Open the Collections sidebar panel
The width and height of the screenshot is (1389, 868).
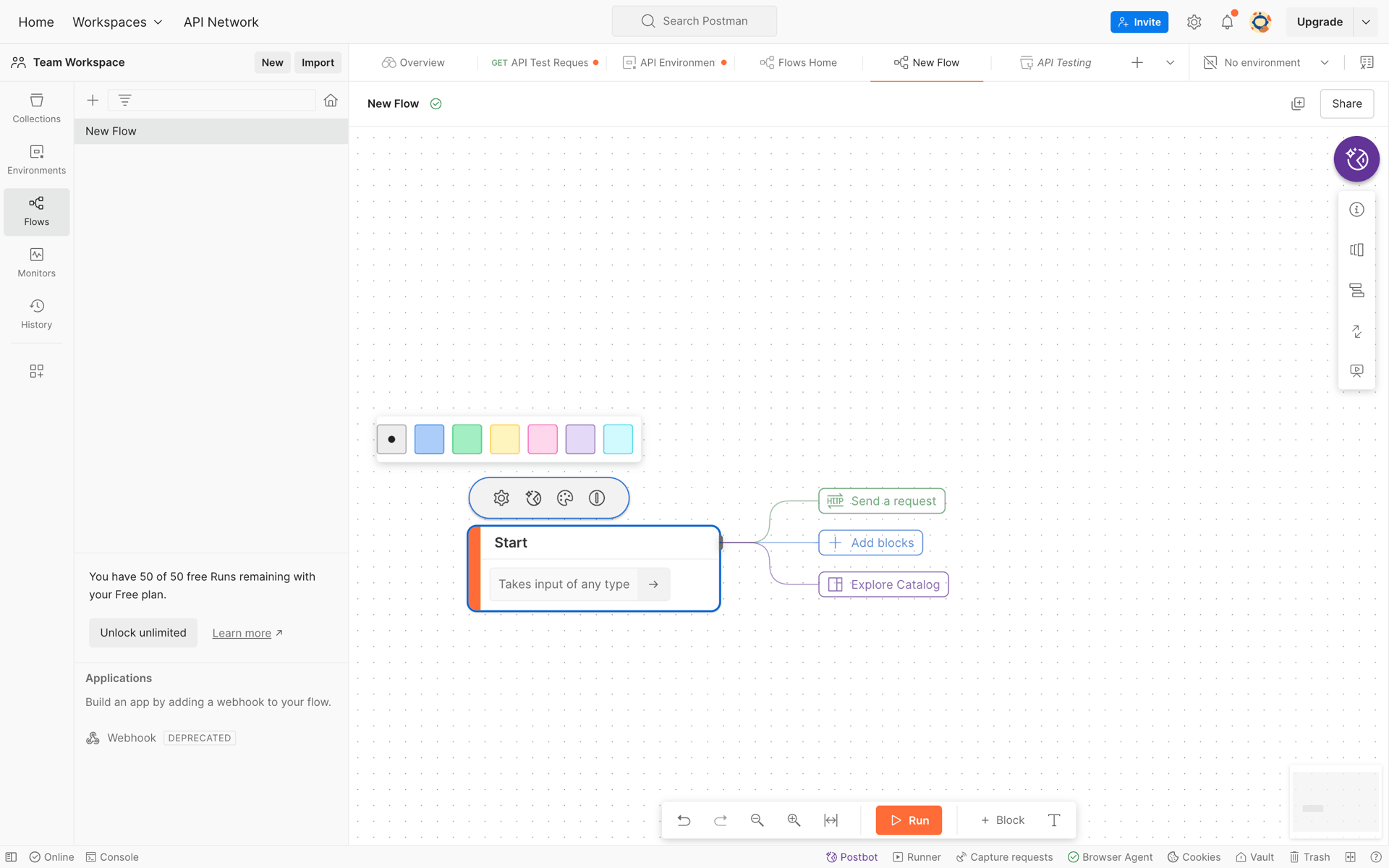point(36,109)
